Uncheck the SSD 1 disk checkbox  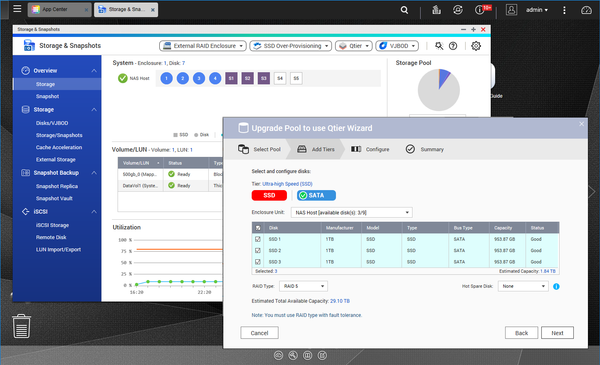point(258,239)
